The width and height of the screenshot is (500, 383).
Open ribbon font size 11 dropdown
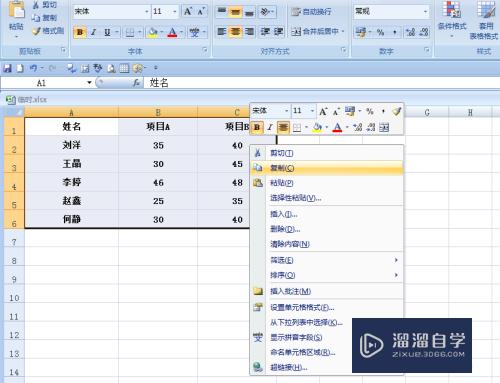[175, 12]
